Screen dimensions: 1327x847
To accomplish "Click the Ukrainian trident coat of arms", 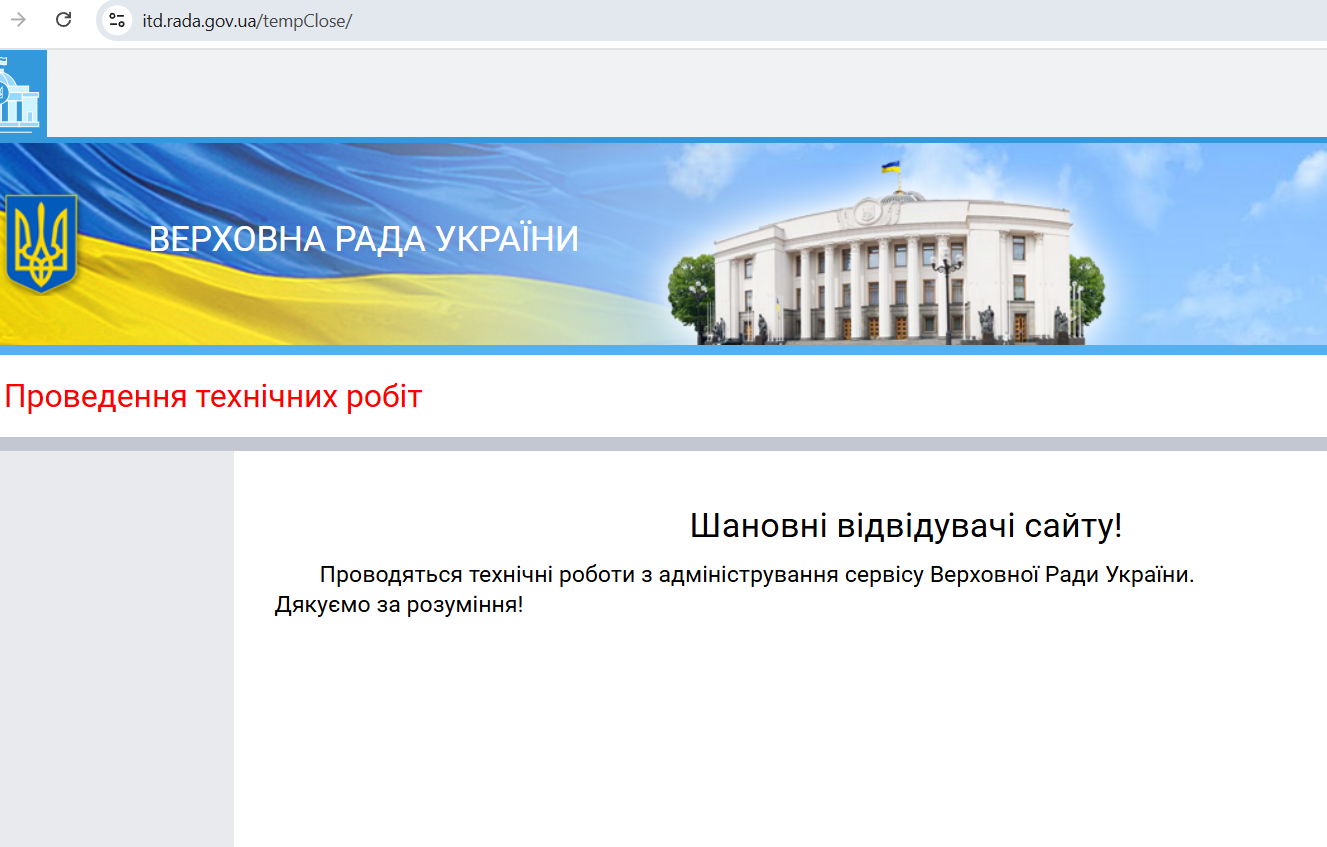I will [x=41, y=243].
